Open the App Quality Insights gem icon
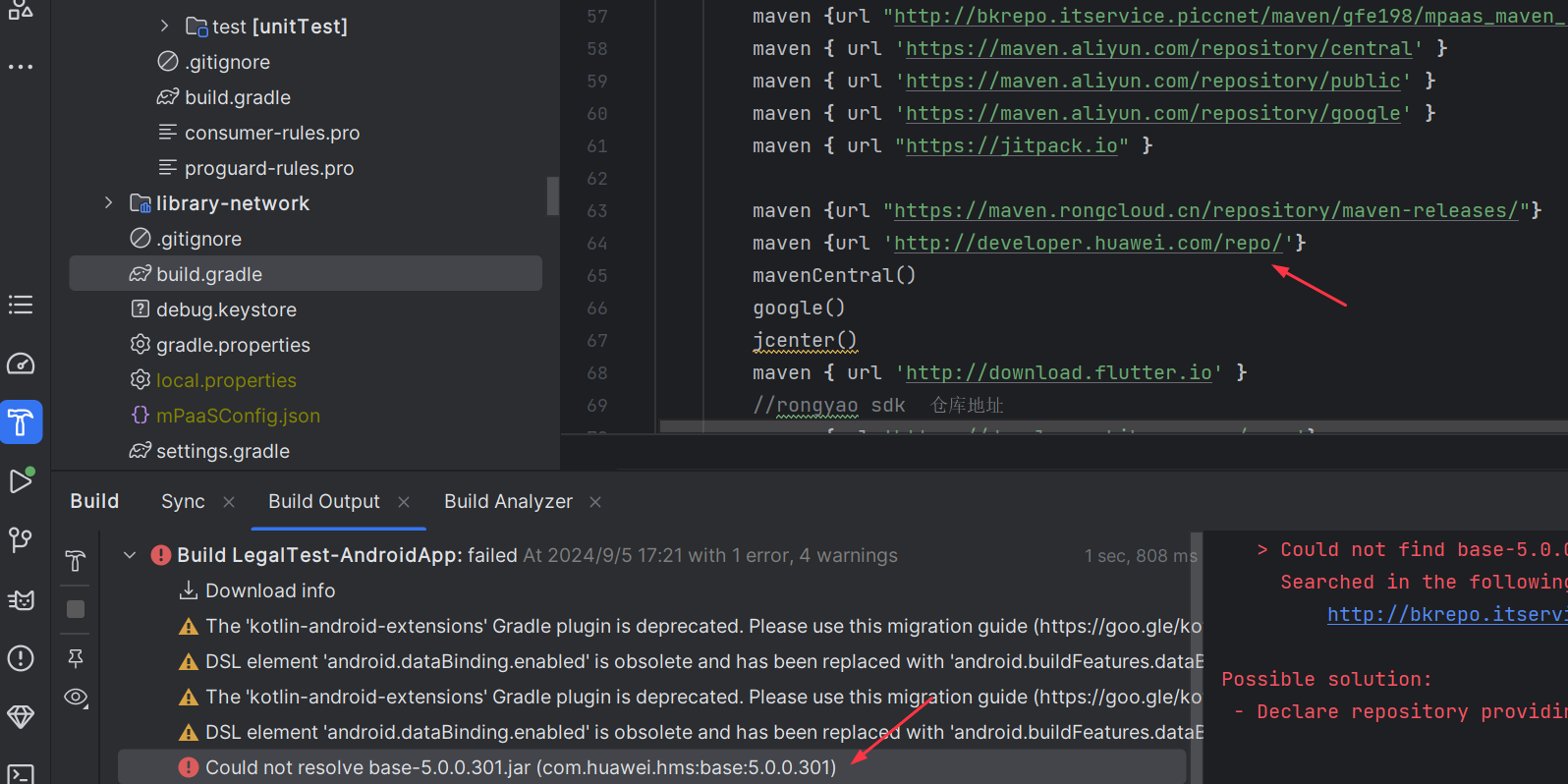This screenshot has width=1568, height=784. (21, 717)
